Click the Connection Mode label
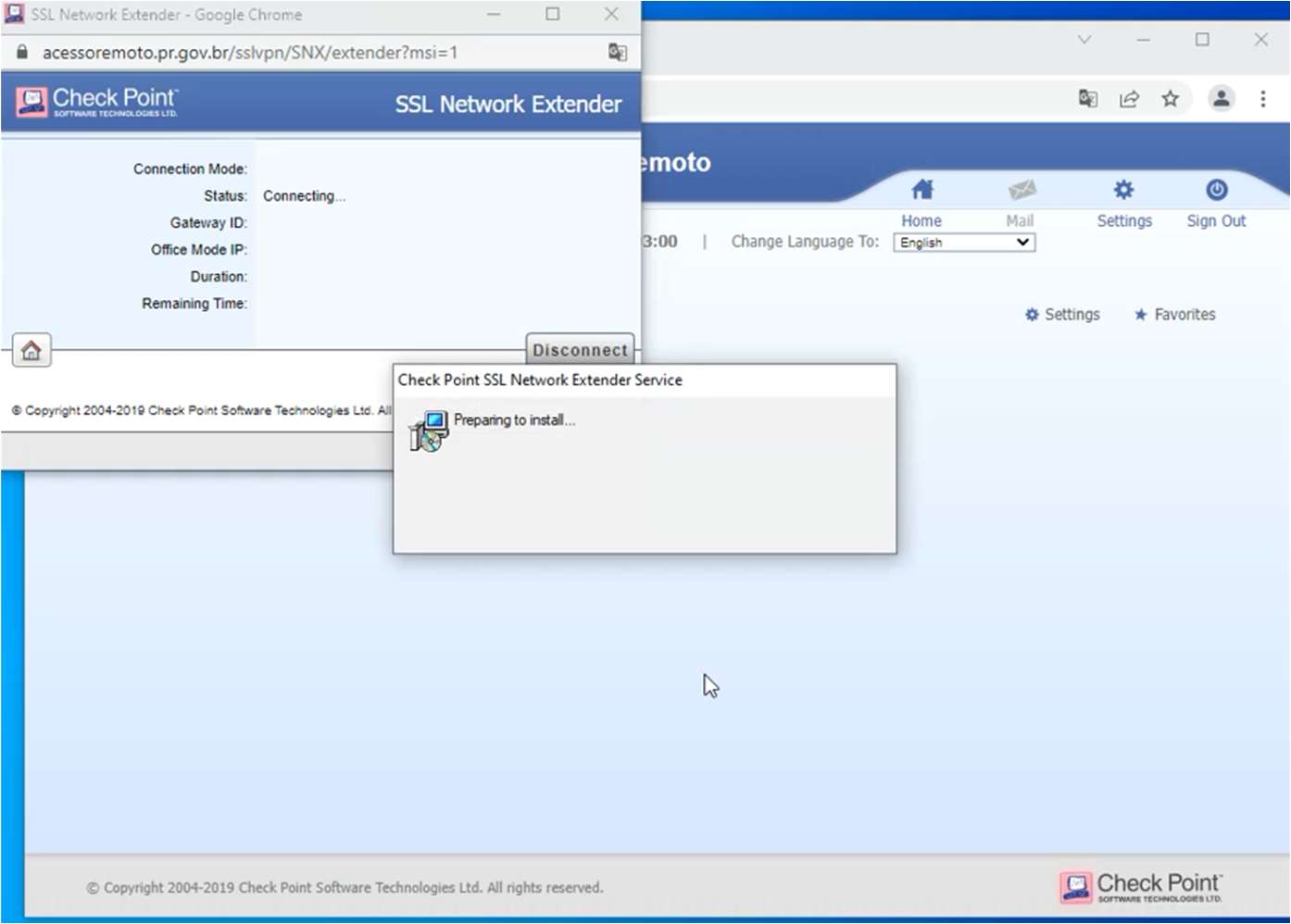Image resolution: width=1291 pixels, height=924 pixels. tap(190, 169)
